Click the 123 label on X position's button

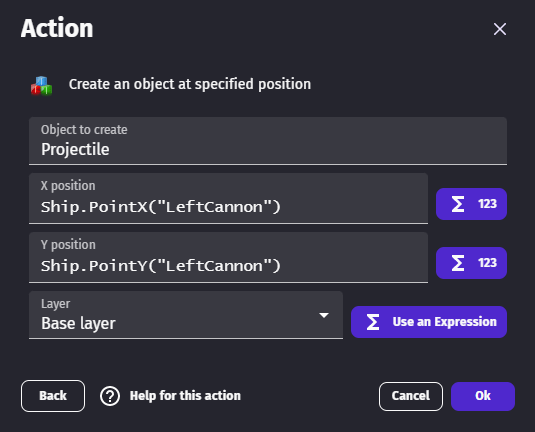click(x=487, y=204)
